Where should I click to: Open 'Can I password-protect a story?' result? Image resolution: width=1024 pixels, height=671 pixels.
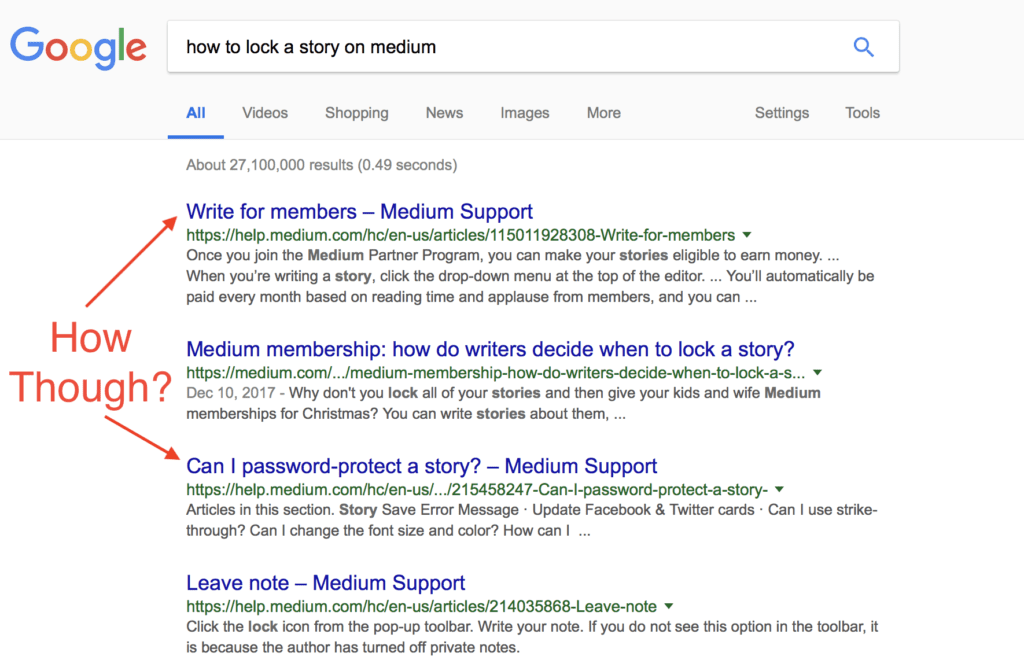tap(421, 466)
